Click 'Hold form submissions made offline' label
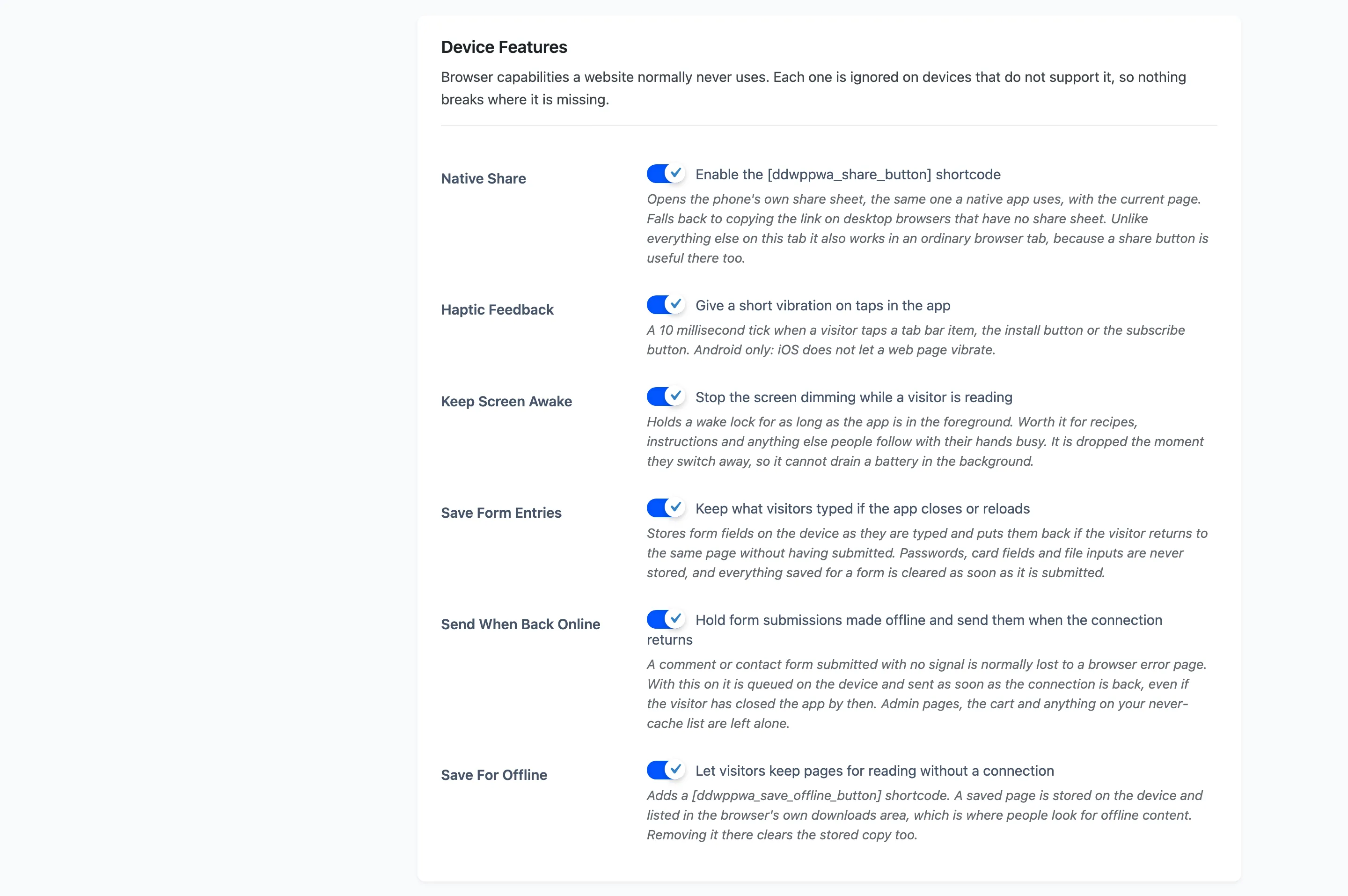Screen dimensions: 1348x896 click(x=904, y=630)
